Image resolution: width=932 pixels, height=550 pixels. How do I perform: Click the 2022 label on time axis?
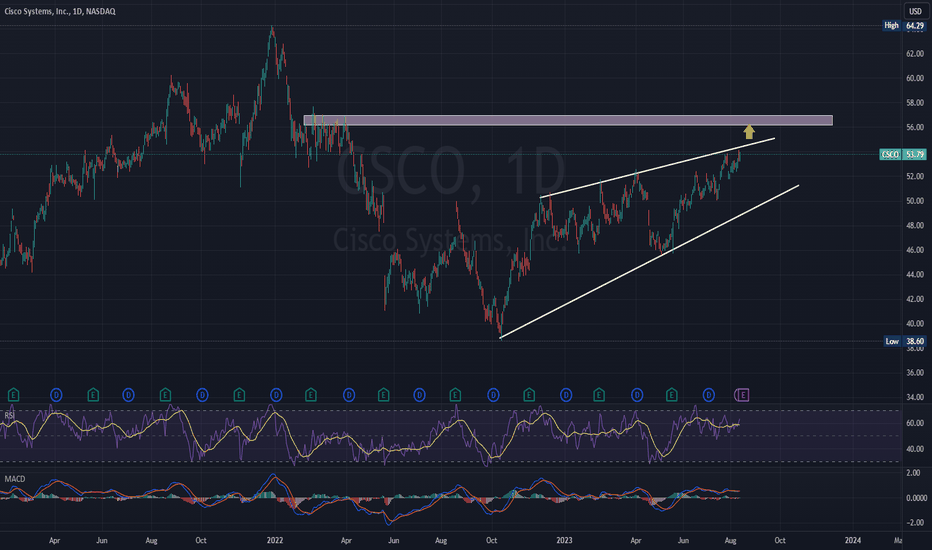pyautogui.click(x=275, y=540)
